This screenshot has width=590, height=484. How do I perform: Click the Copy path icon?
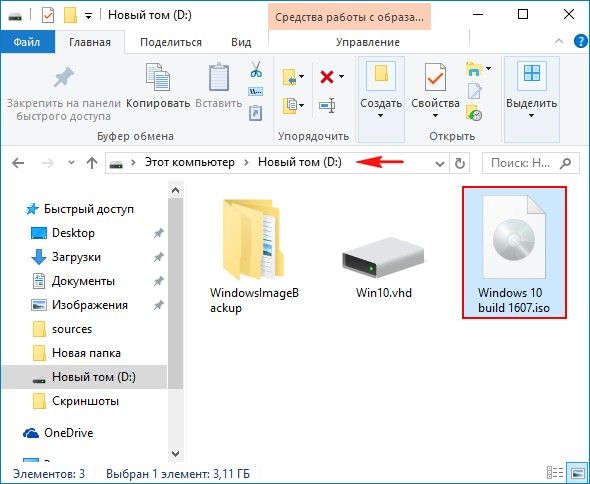tap(256, 91)
